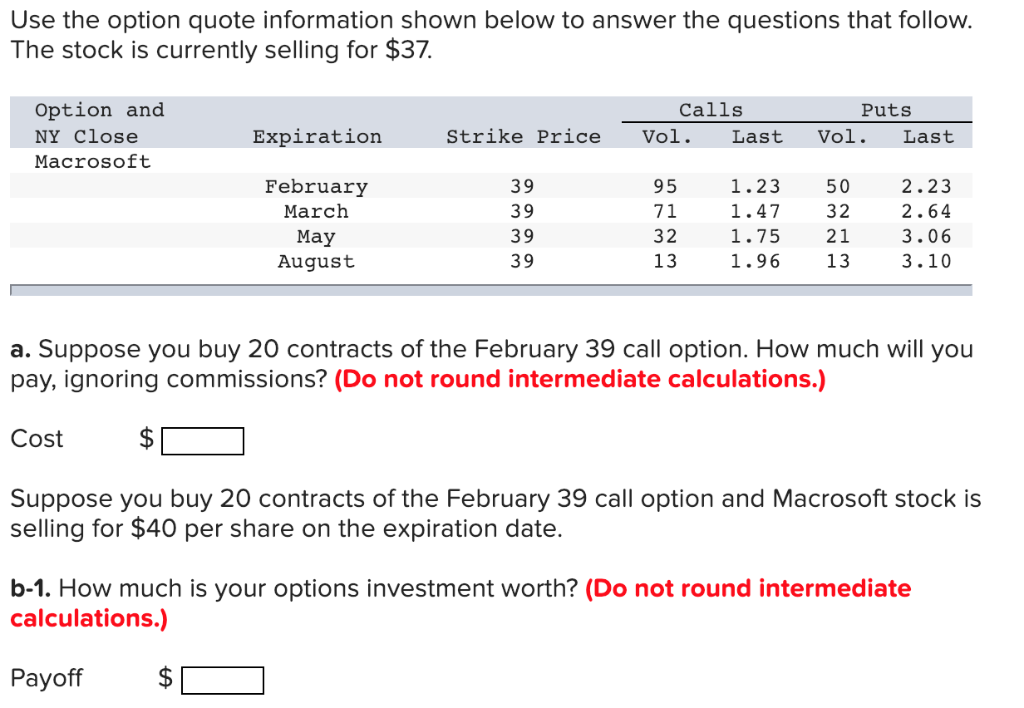Screen dimensions: 1024x708
Task: Click the Expiration column header
Action: (316, 136)
